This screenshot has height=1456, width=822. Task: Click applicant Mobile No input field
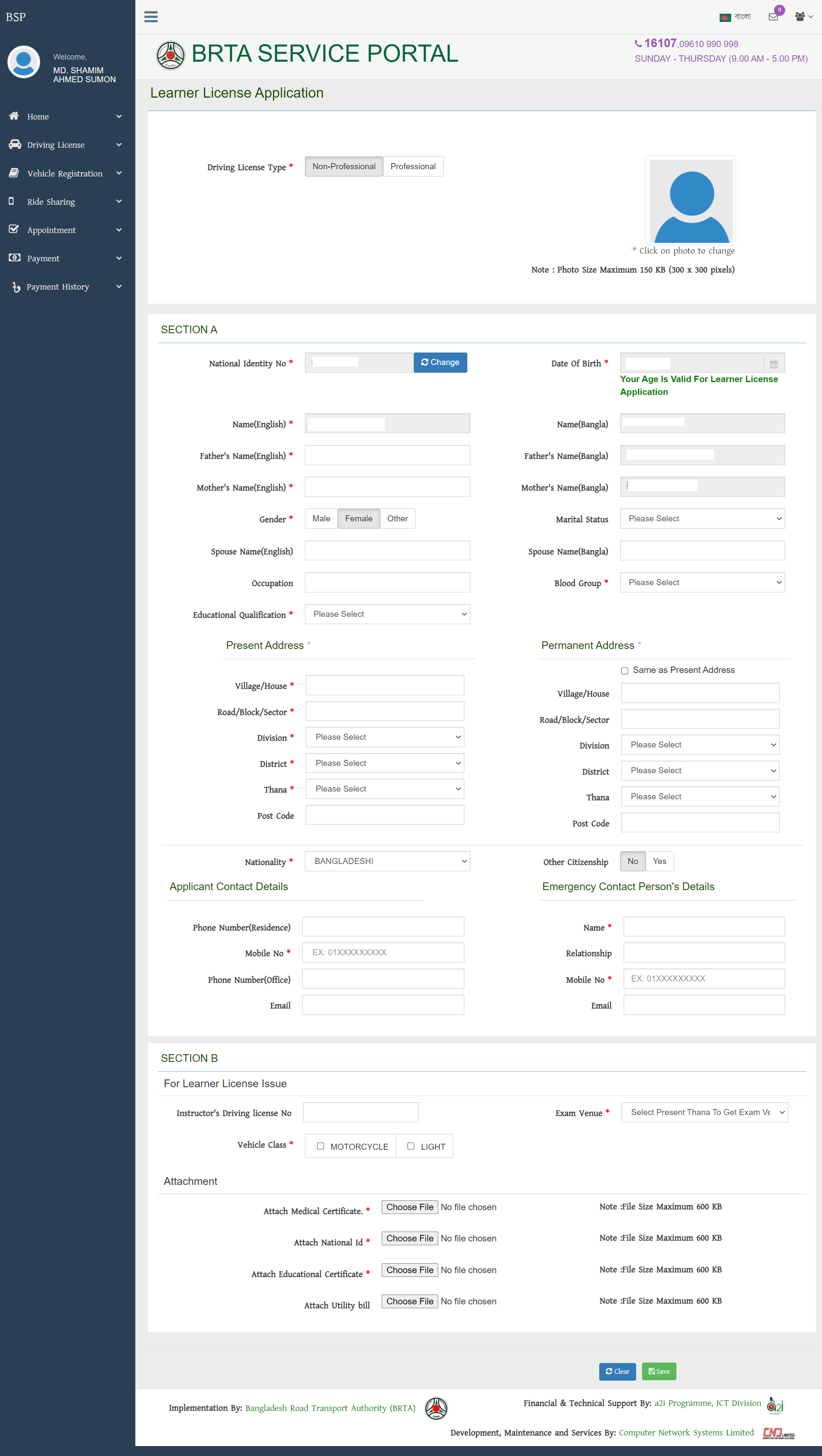click(383, 952)
